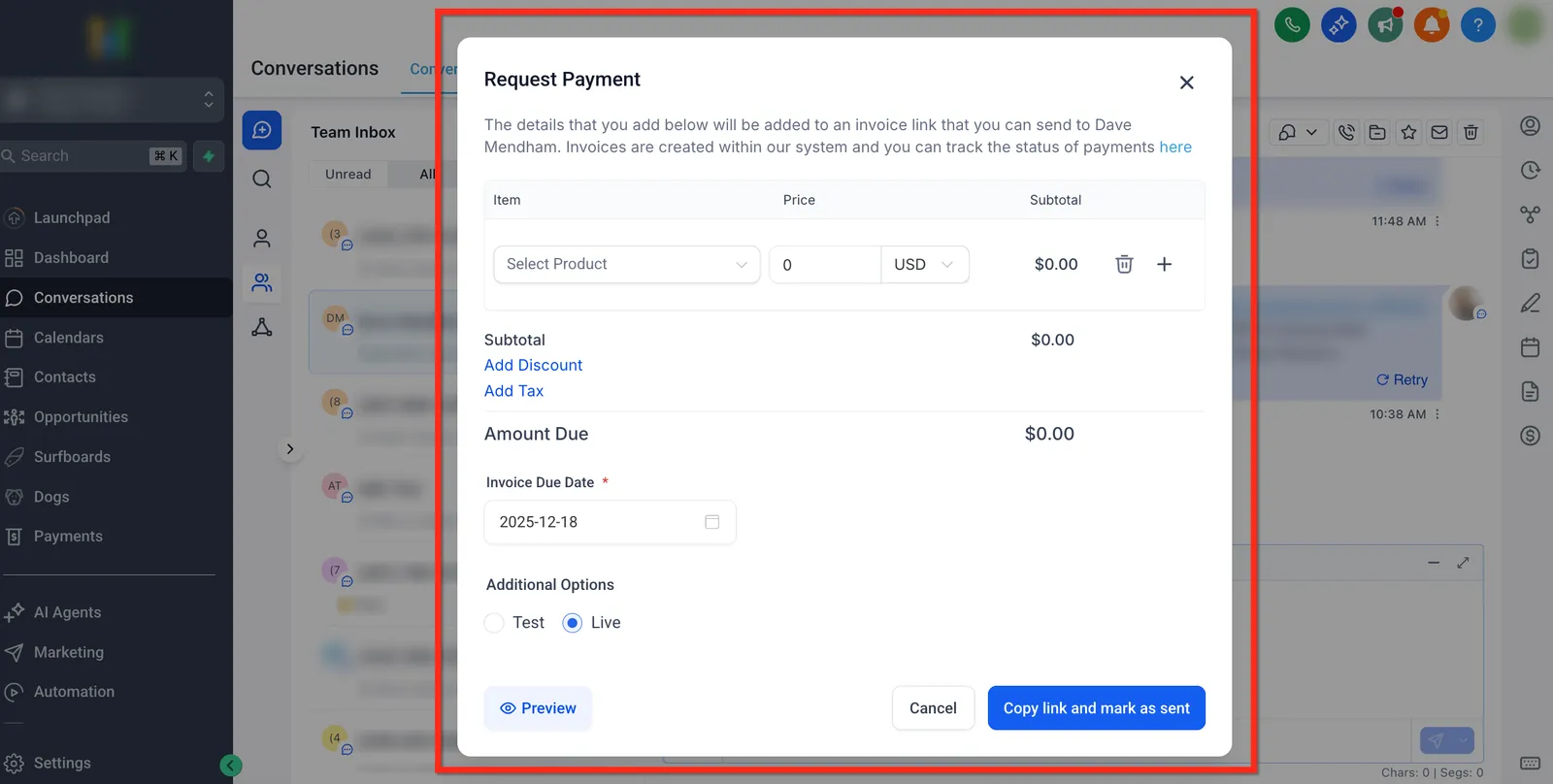1553x784 pixels.
Task: Delete the product line with trash icon
Action: tap(1124, 264)
